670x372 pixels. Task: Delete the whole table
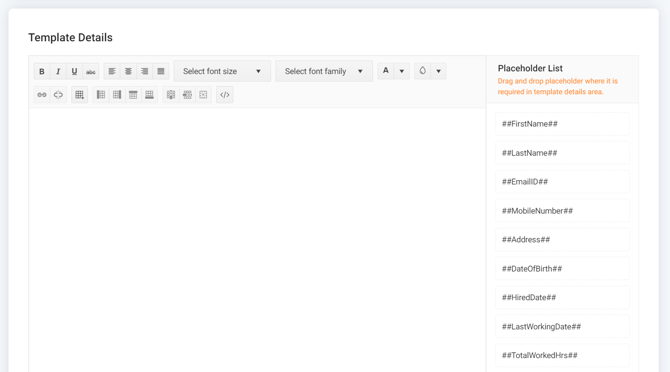(x=203, y=95)
